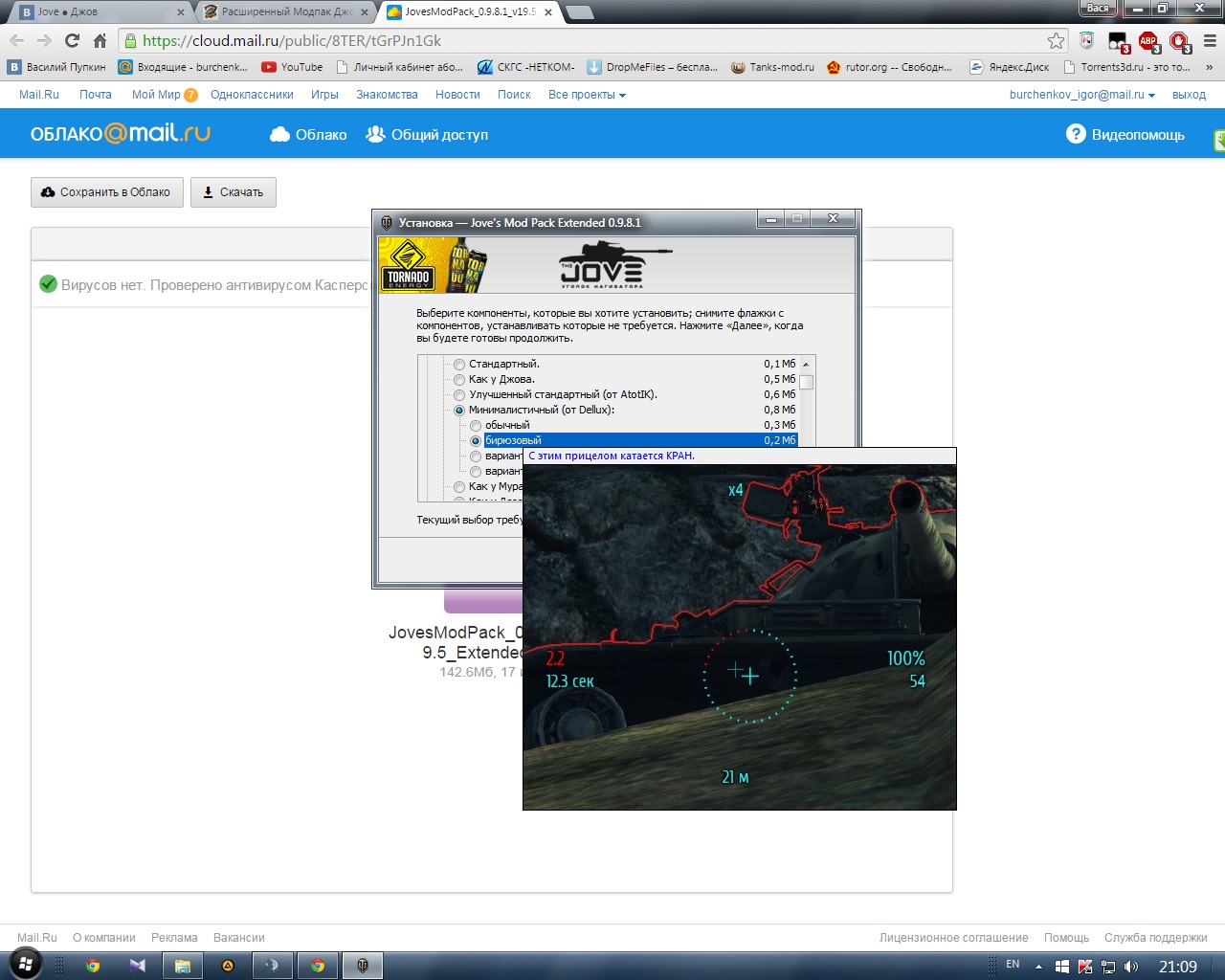
Task: Select Улучшенный стандартный (от AtotIK) option
Action: (459, 394)
